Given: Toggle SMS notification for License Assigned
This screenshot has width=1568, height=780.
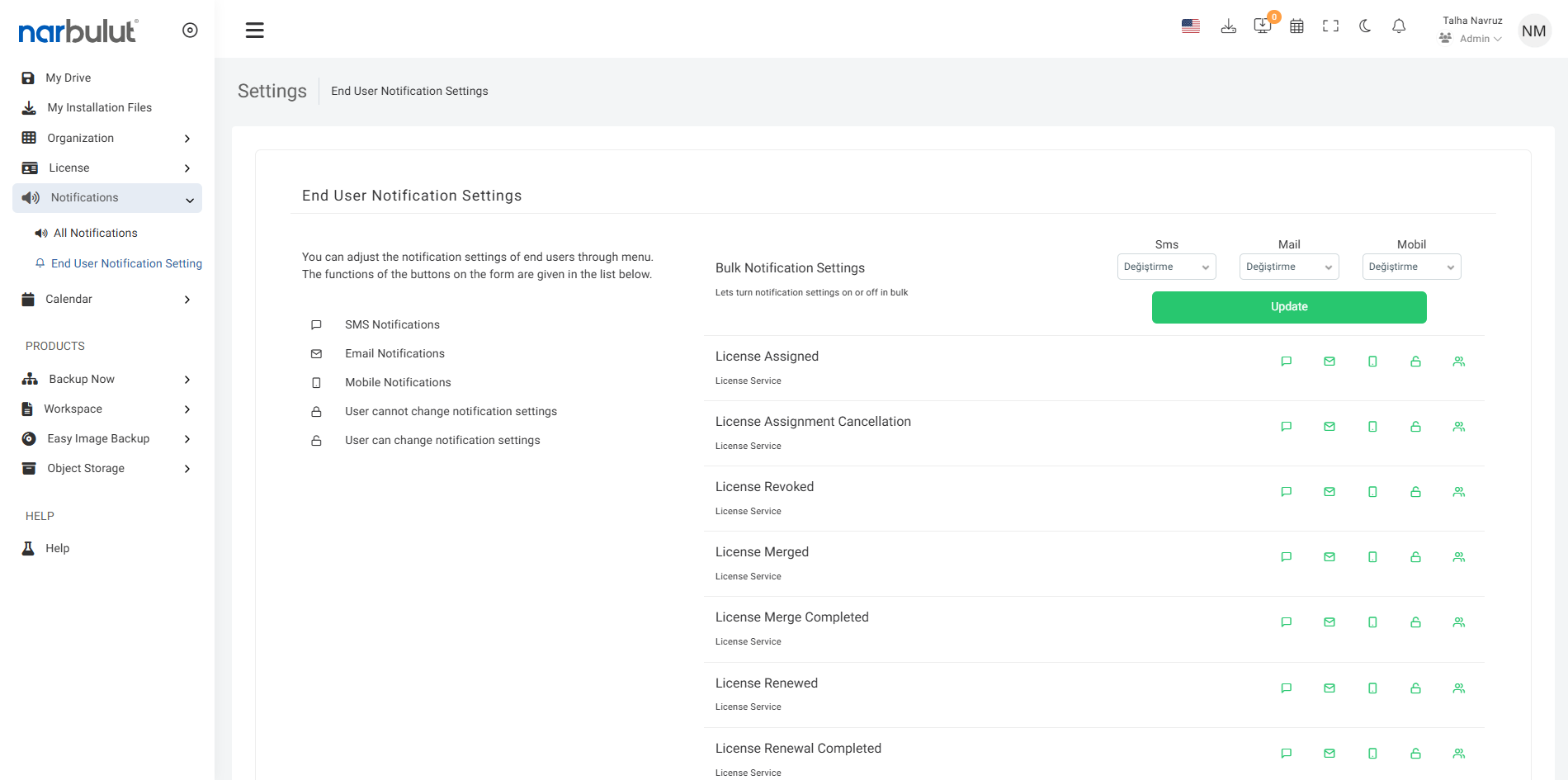Looking at the screenshot, I should click(x=1286, y=362).
